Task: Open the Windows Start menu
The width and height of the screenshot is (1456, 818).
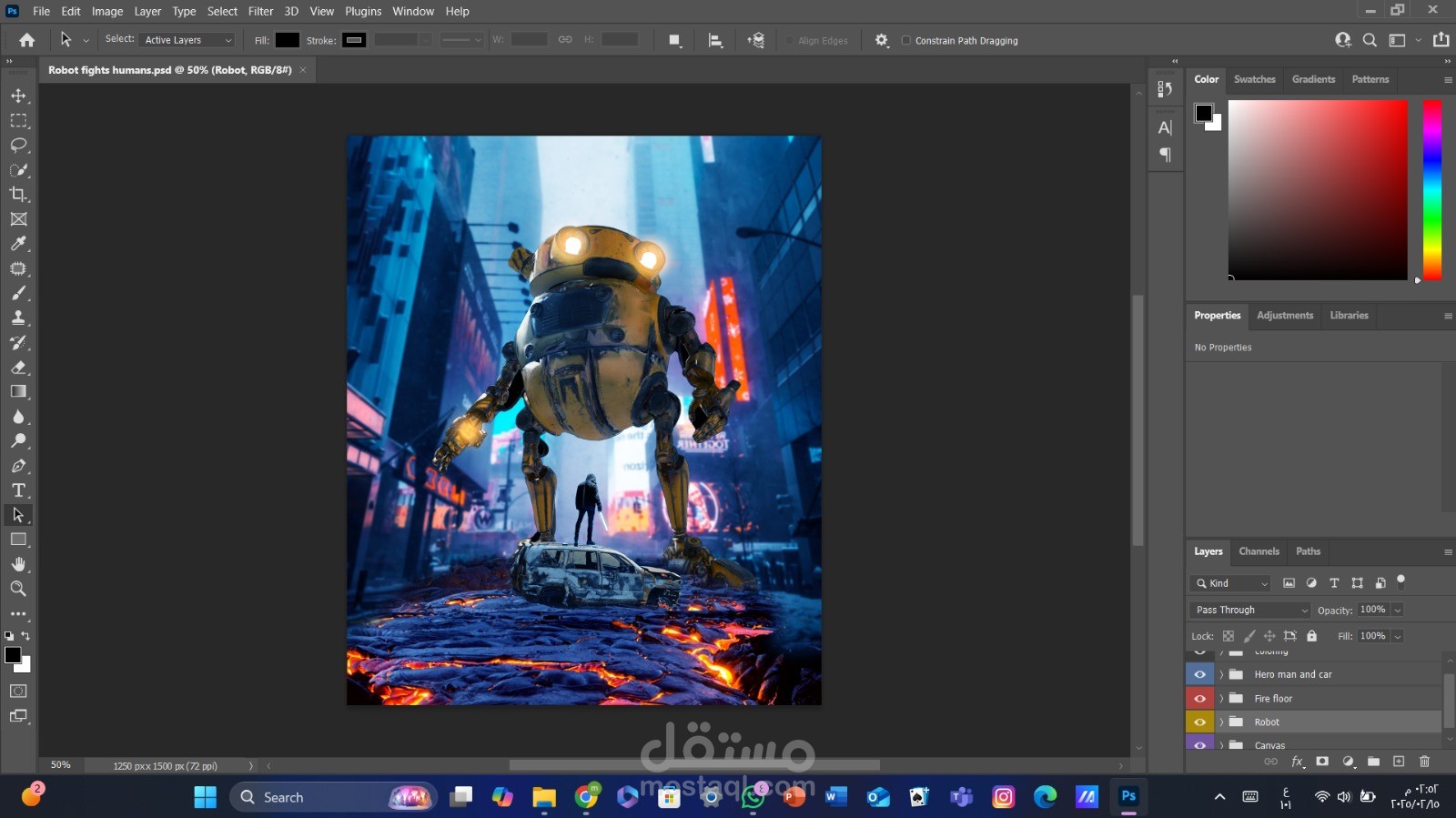Action: pyautogui.click(x=206, y=797)
